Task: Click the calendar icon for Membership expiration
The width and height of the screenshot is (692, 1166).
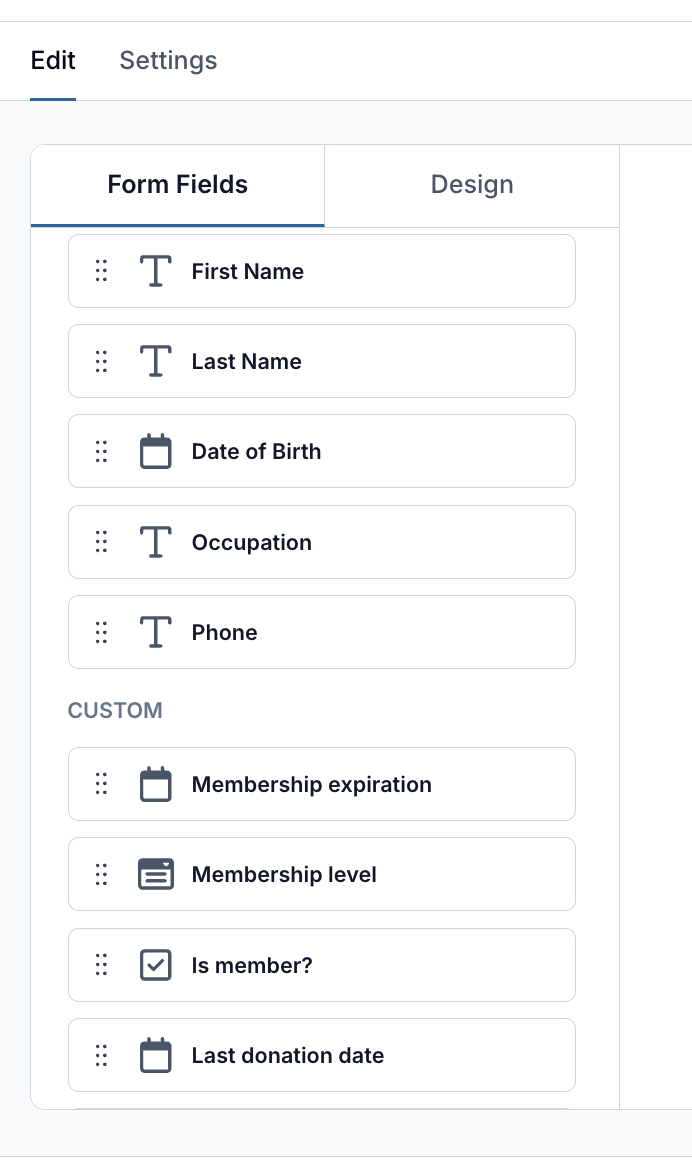Action: coord(155,785)
